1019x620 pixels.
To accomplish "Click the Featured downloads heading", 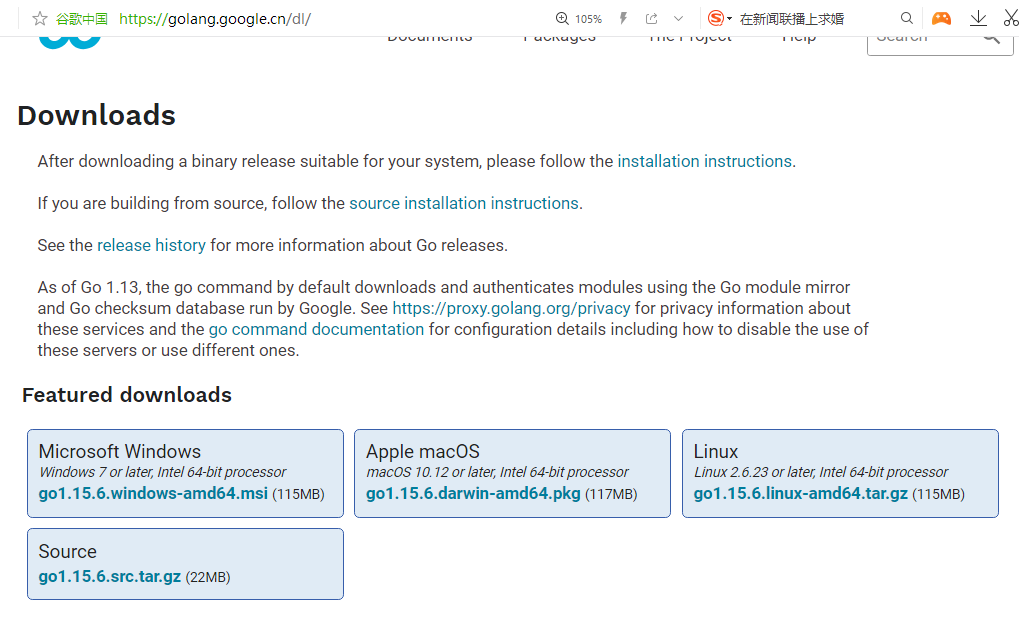I will tap(127, 394).
